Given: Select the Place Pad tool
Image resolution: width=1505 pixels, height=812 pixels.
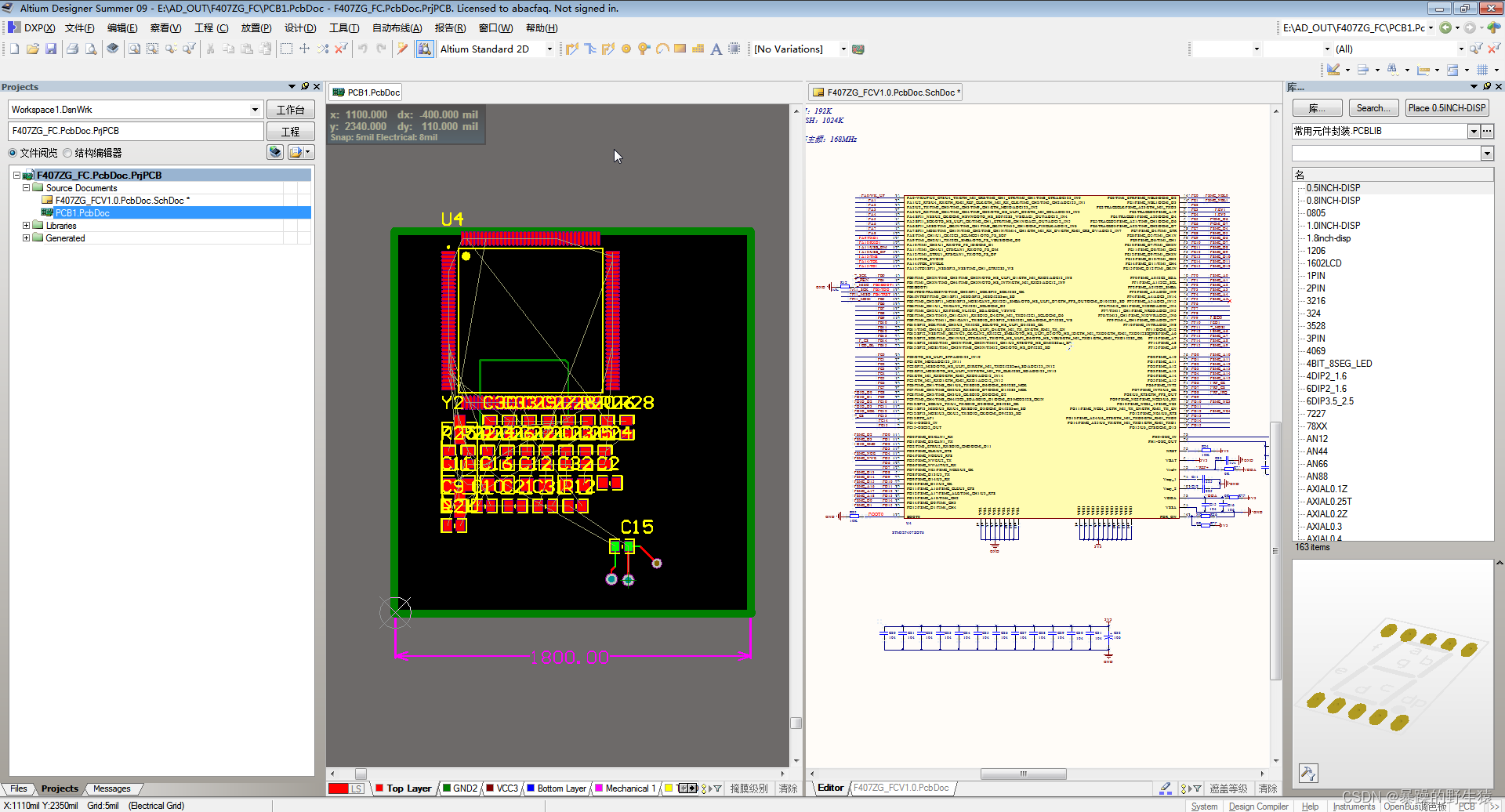Looking at the screenshot, I should pos(626,49).
